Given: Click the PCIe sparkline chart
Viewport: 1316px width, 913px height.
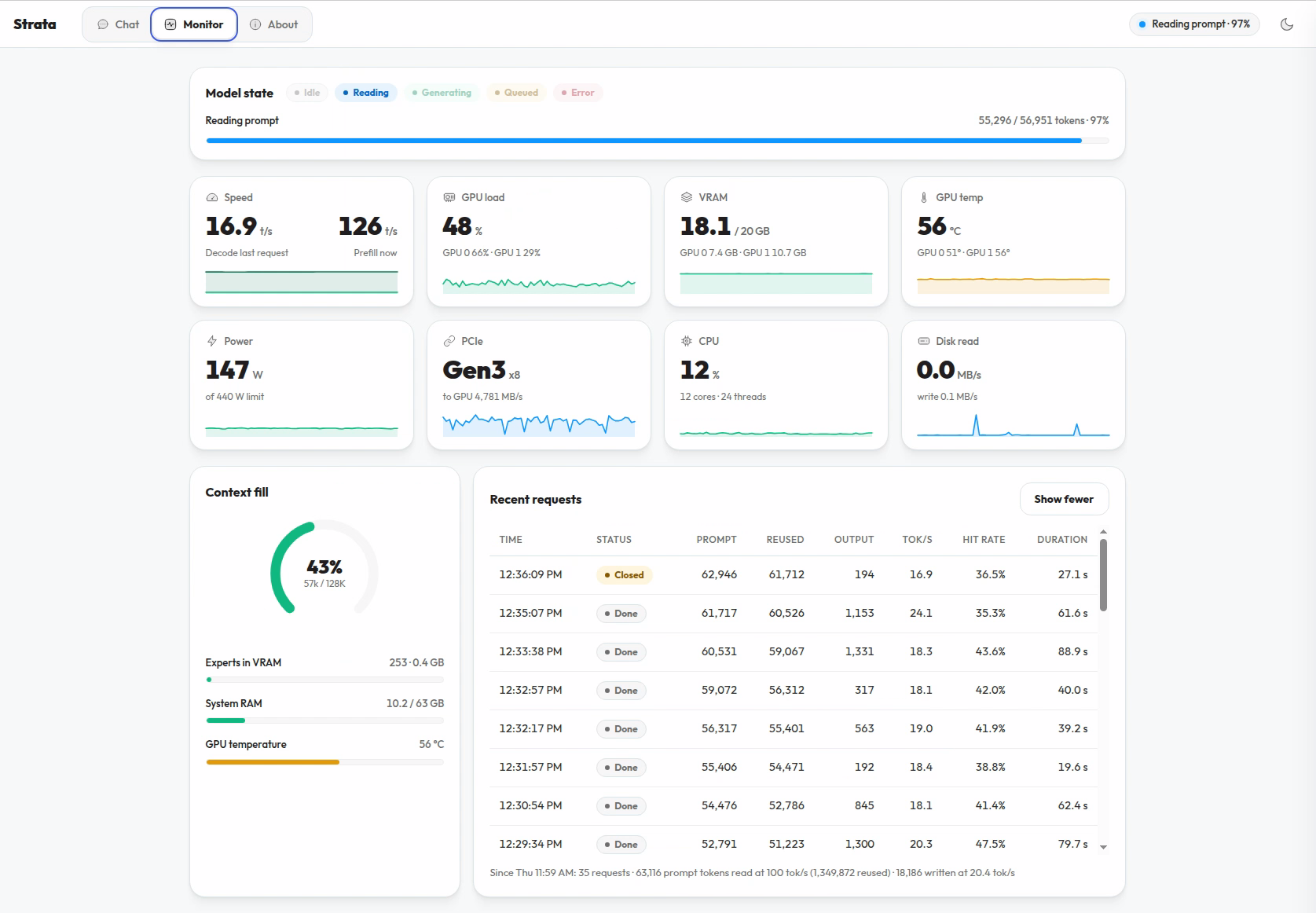Looking at the screenshot, I should point(539,425).
